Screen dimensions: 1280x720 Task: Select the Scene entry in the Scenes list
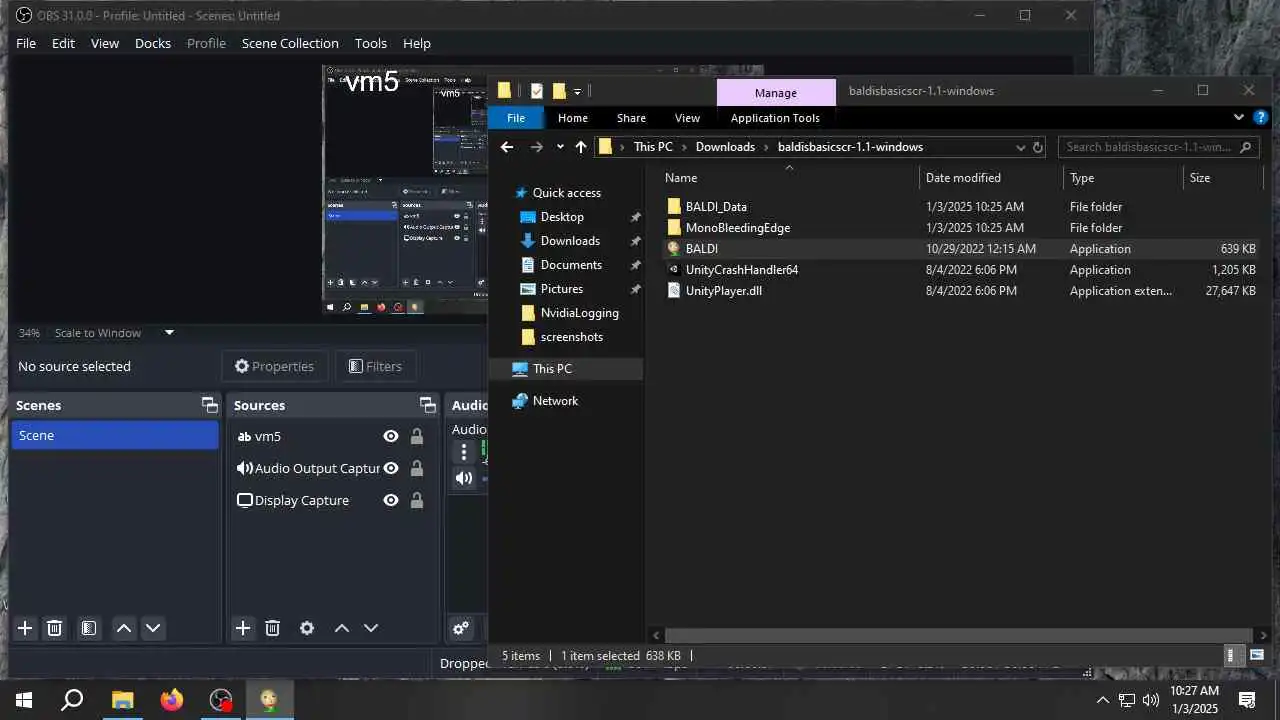(115, 435)
